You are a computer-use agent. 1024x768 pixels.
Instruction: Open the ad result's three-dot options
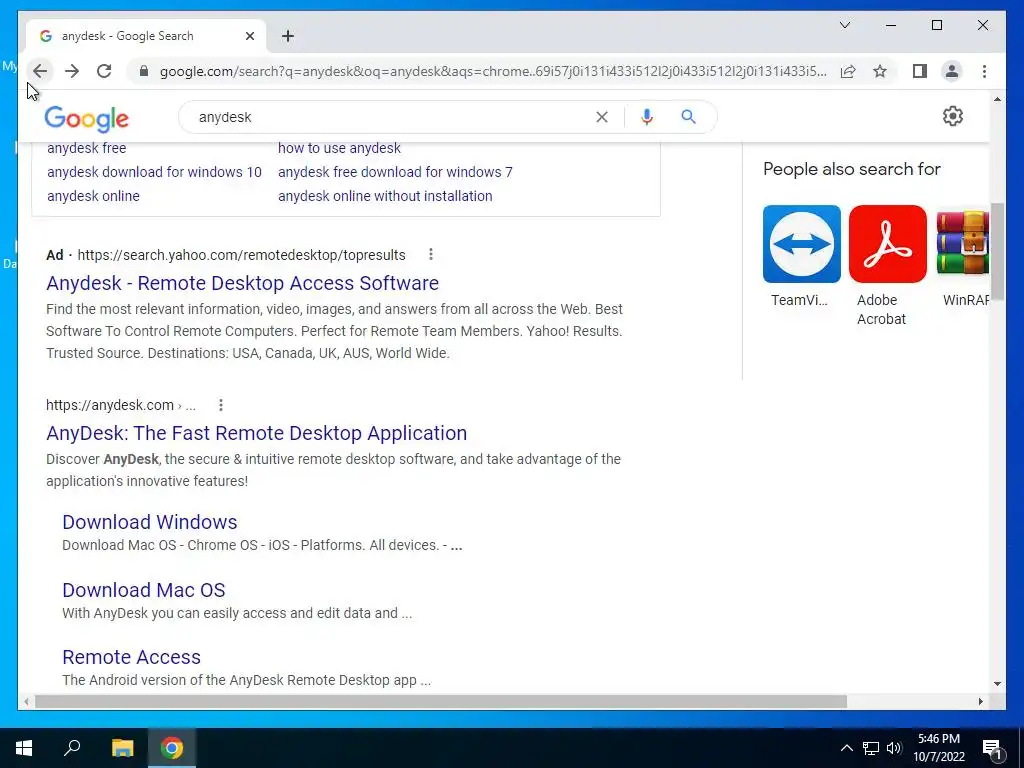pos(430,254)
